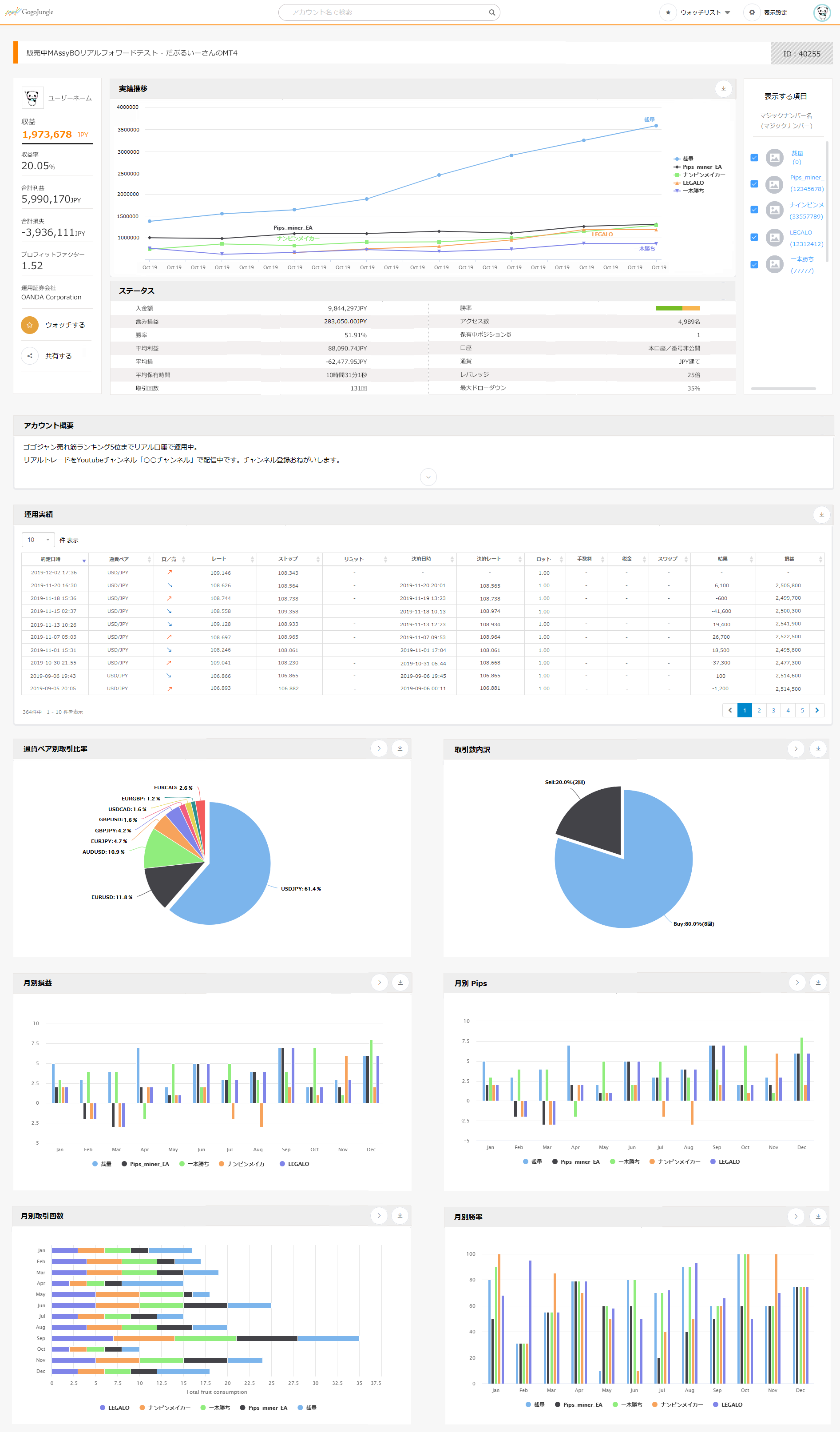Click the ウォッチする button label
Viewport: 840px width, 1432px height.
tap(65, 325)
